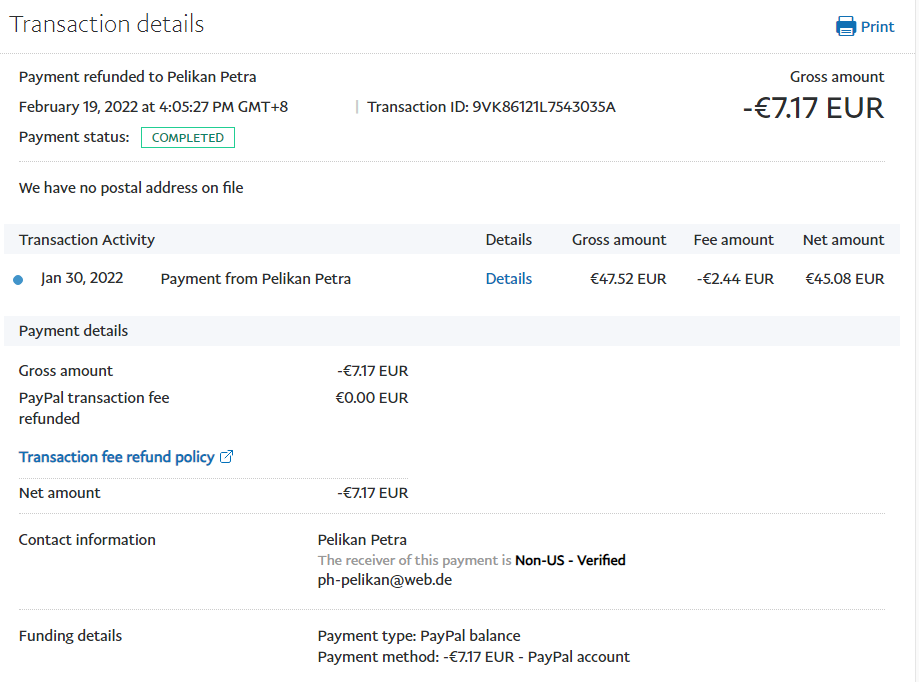This screenshot has width=919, height=682.
Task: Click the Fee amount column header
Action: click(733, 240)
